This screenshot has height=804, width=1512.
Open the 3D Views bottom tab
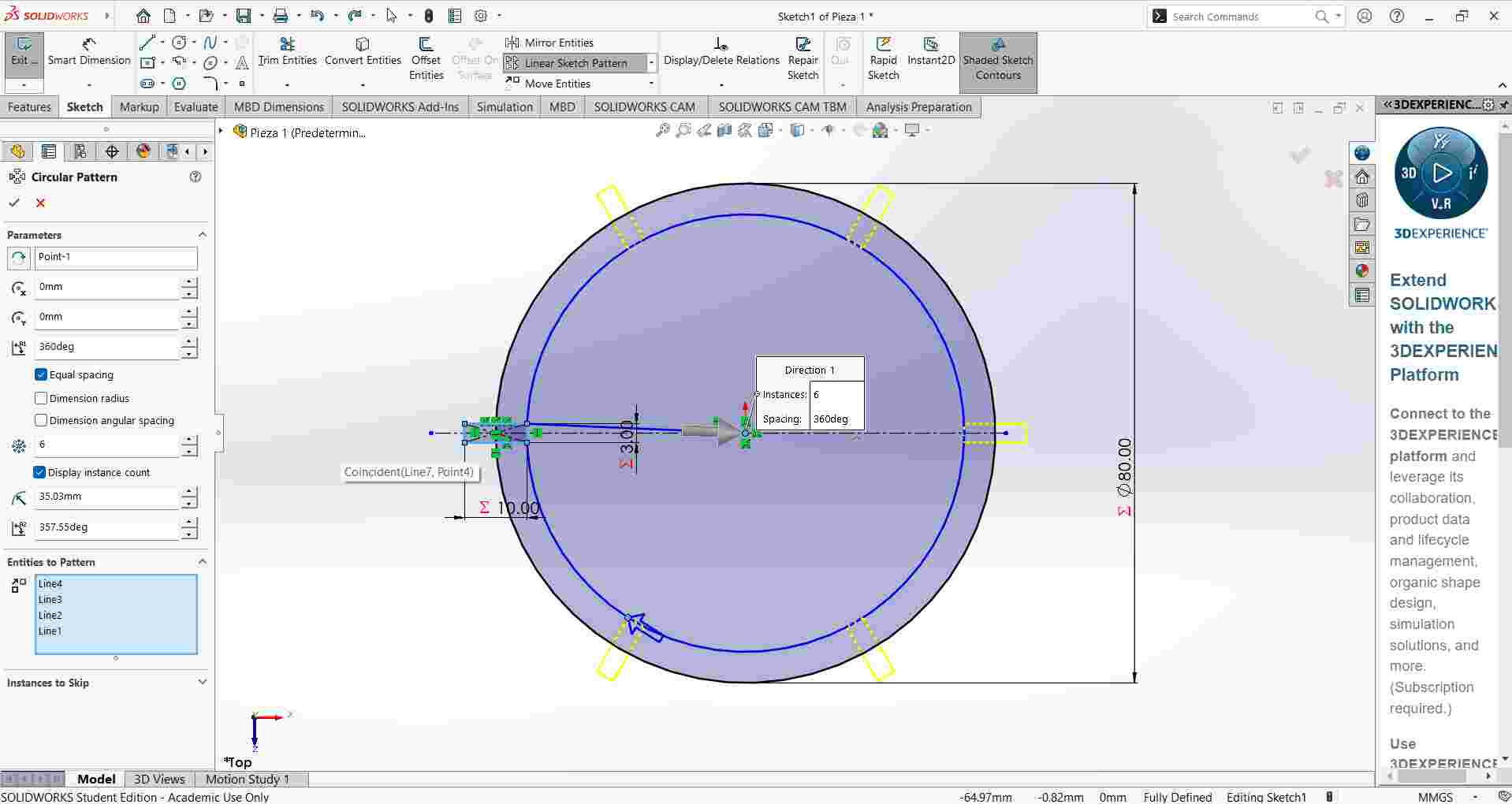click(x=159, y=779)
